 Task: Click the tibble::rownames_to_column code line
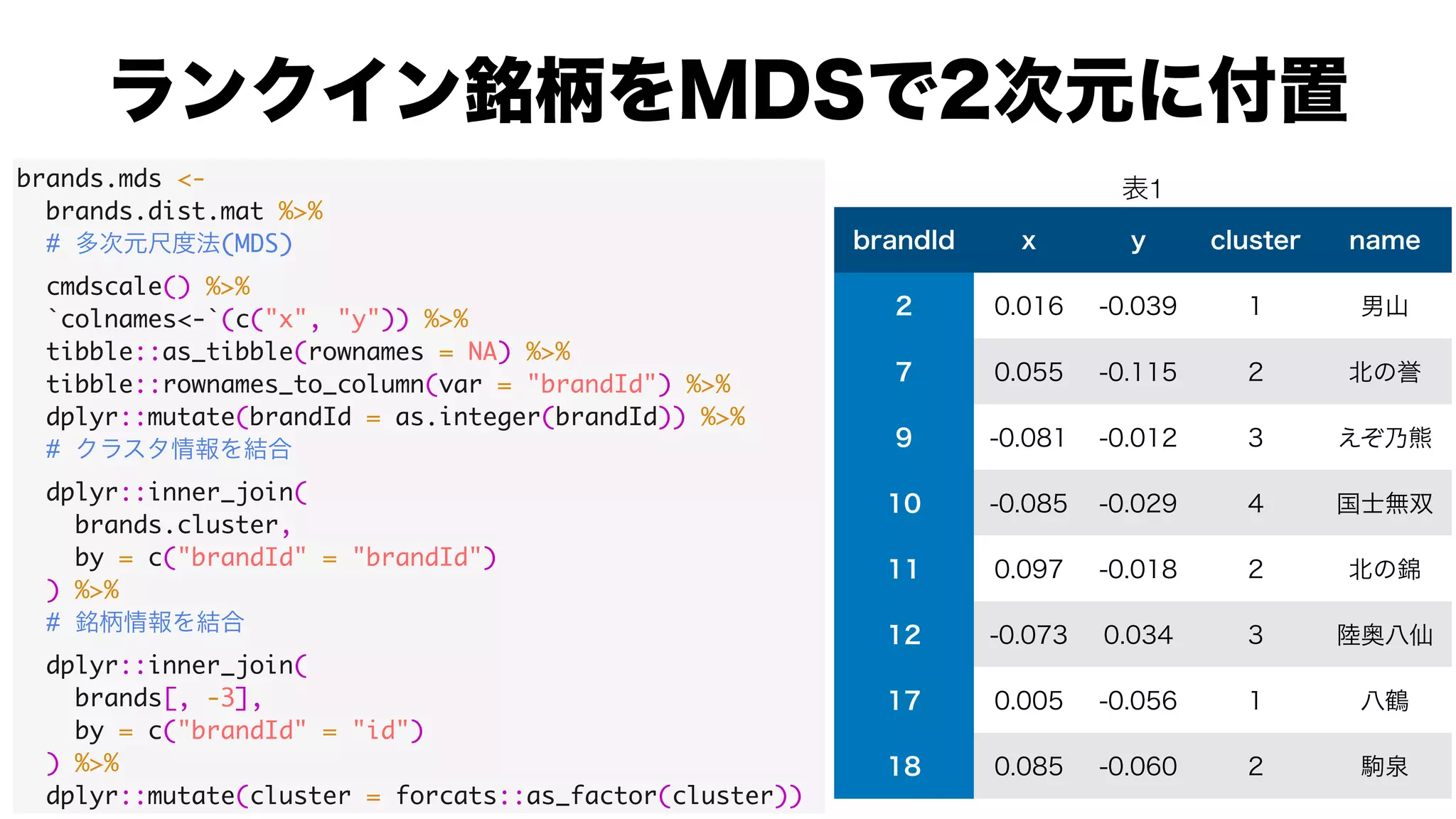(388, 385)
